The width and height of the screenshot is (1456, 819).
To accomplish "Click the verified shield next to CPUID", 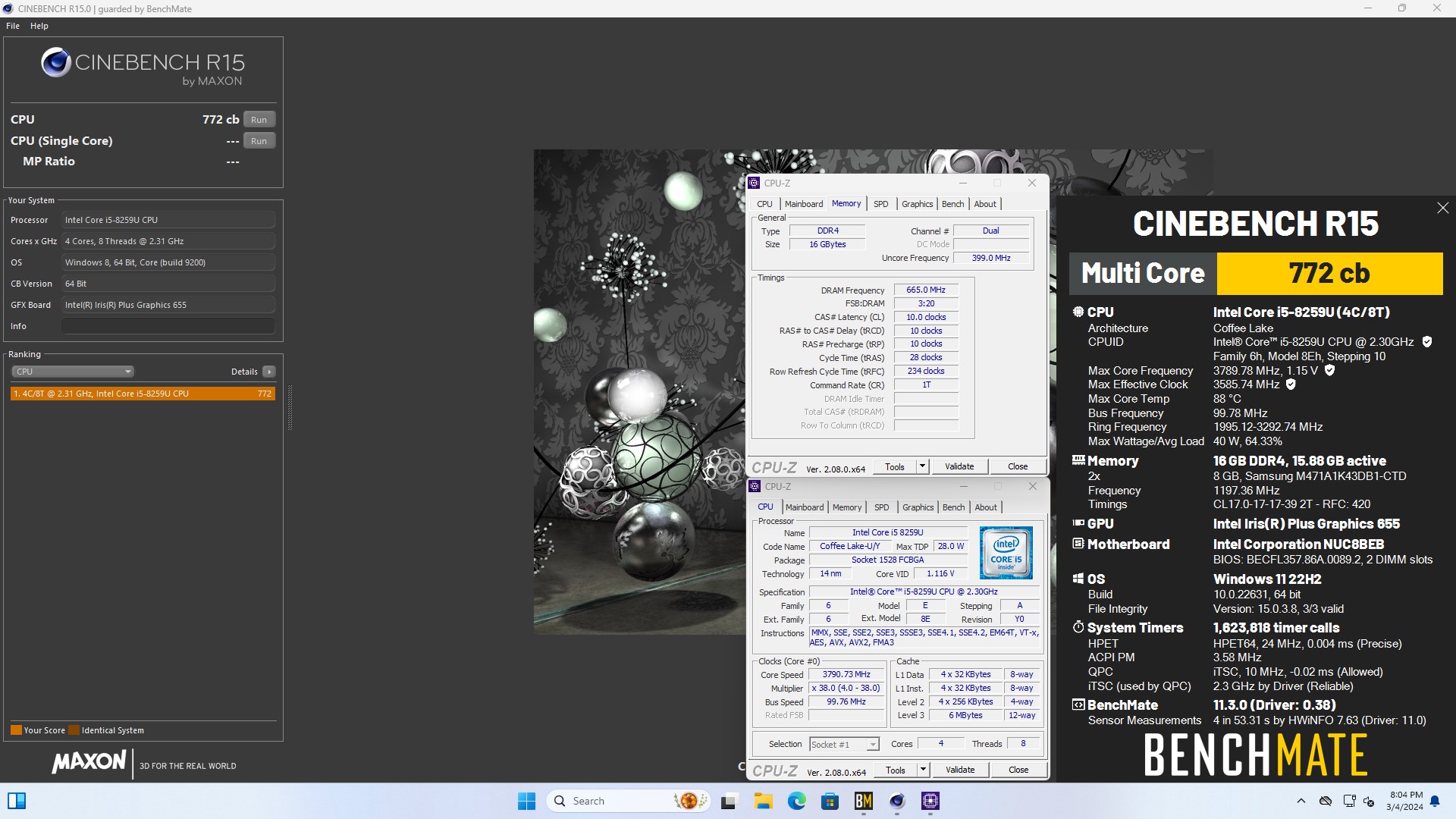I will [x=1426, y=342].
